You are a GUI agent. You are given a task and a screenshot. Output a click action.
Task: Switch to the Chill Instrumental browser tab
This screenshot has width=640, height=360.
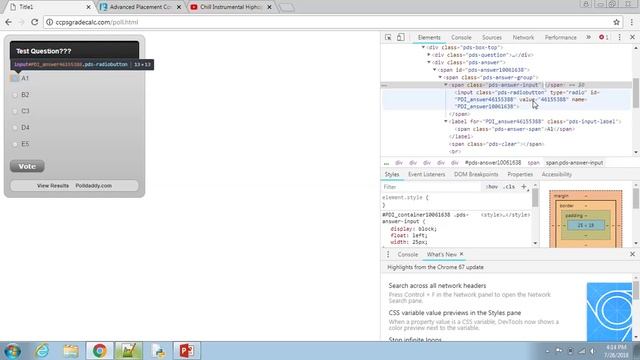[x=230, y=7]
